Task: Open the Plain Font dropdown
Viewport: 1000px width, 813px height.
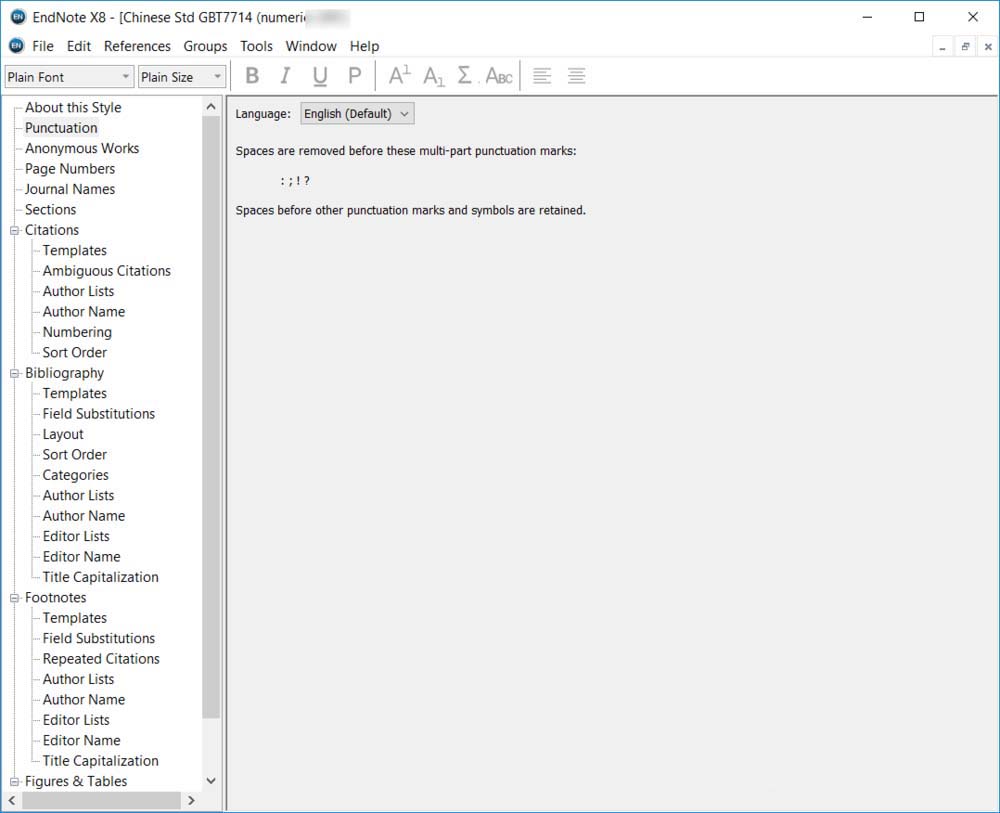Action: click(69, 77)
